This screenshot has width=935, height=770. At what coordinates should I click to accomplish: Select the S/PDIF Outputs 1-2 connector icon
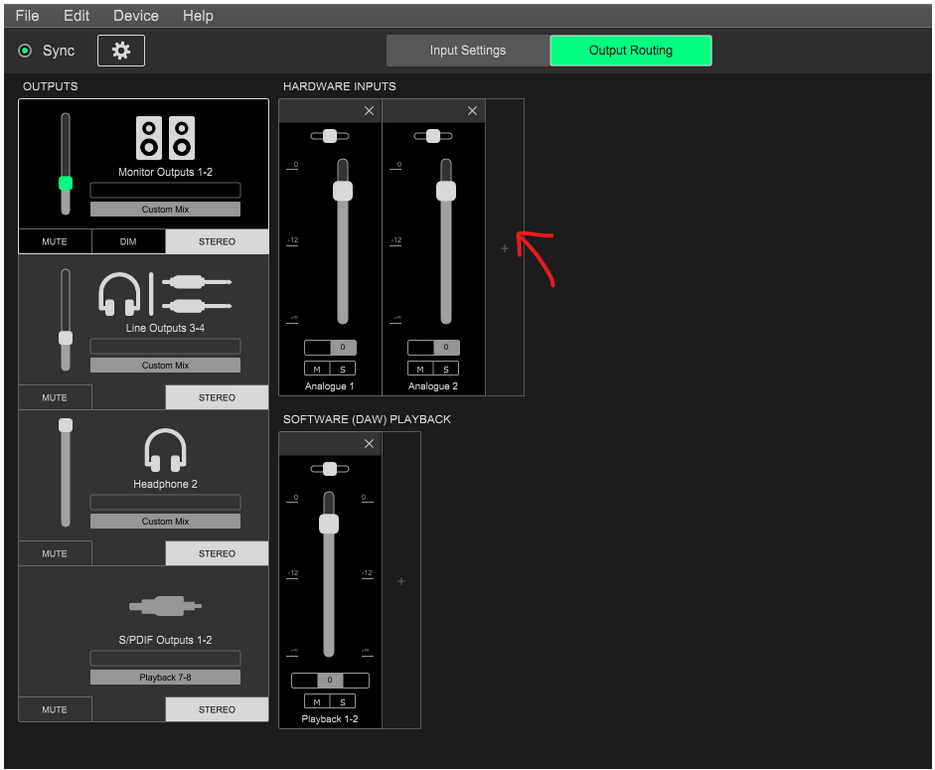tap(165, 606)
